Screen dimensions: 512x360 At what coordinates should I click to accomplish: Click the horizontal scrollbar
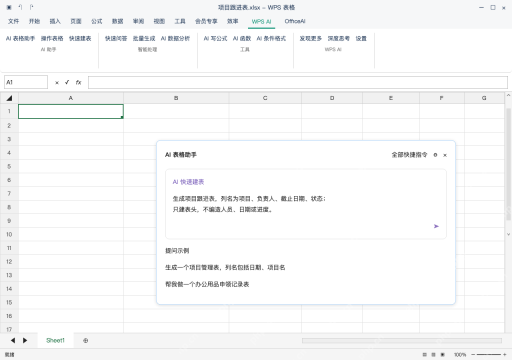coord(402,340)
